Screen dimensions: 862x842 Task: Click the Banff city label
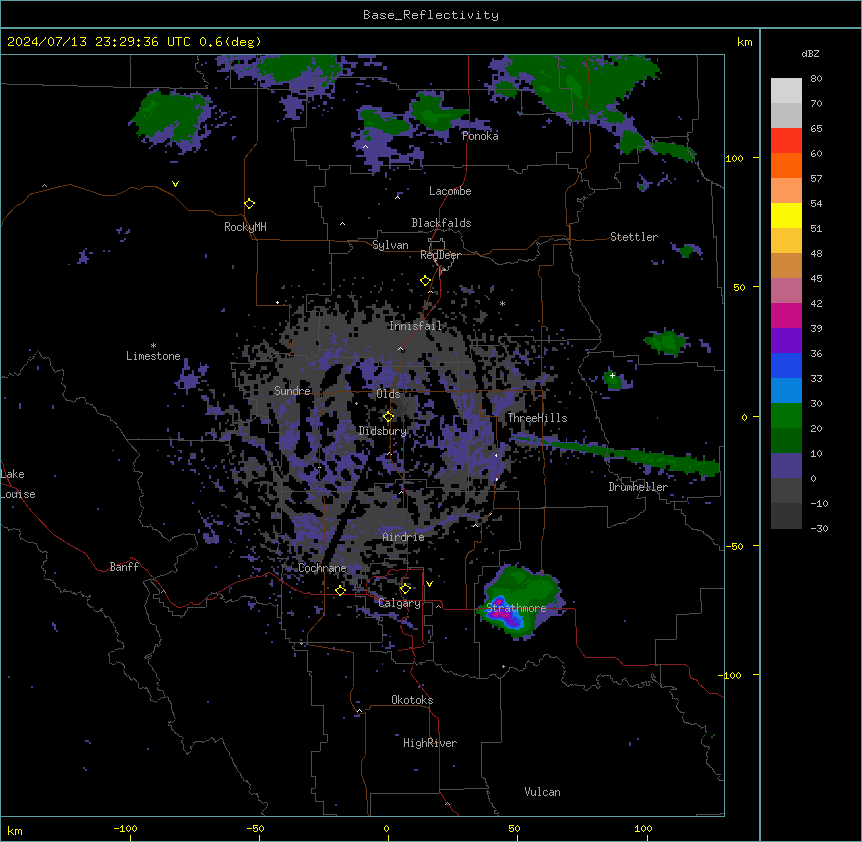[x=124, y=567]
